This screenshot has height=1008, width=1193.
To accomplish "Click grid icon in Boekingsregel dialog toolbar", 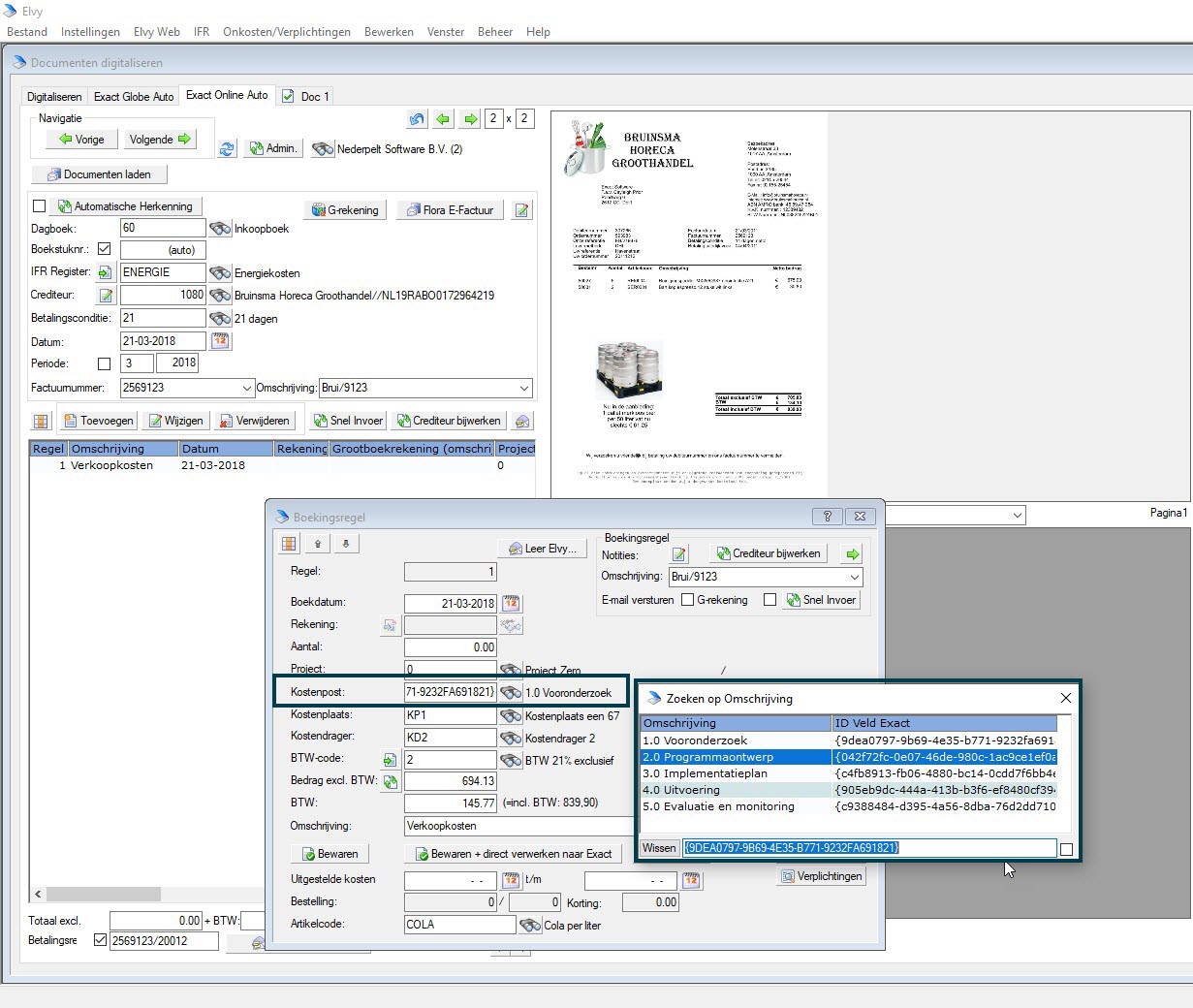I will tap(289, 544).
